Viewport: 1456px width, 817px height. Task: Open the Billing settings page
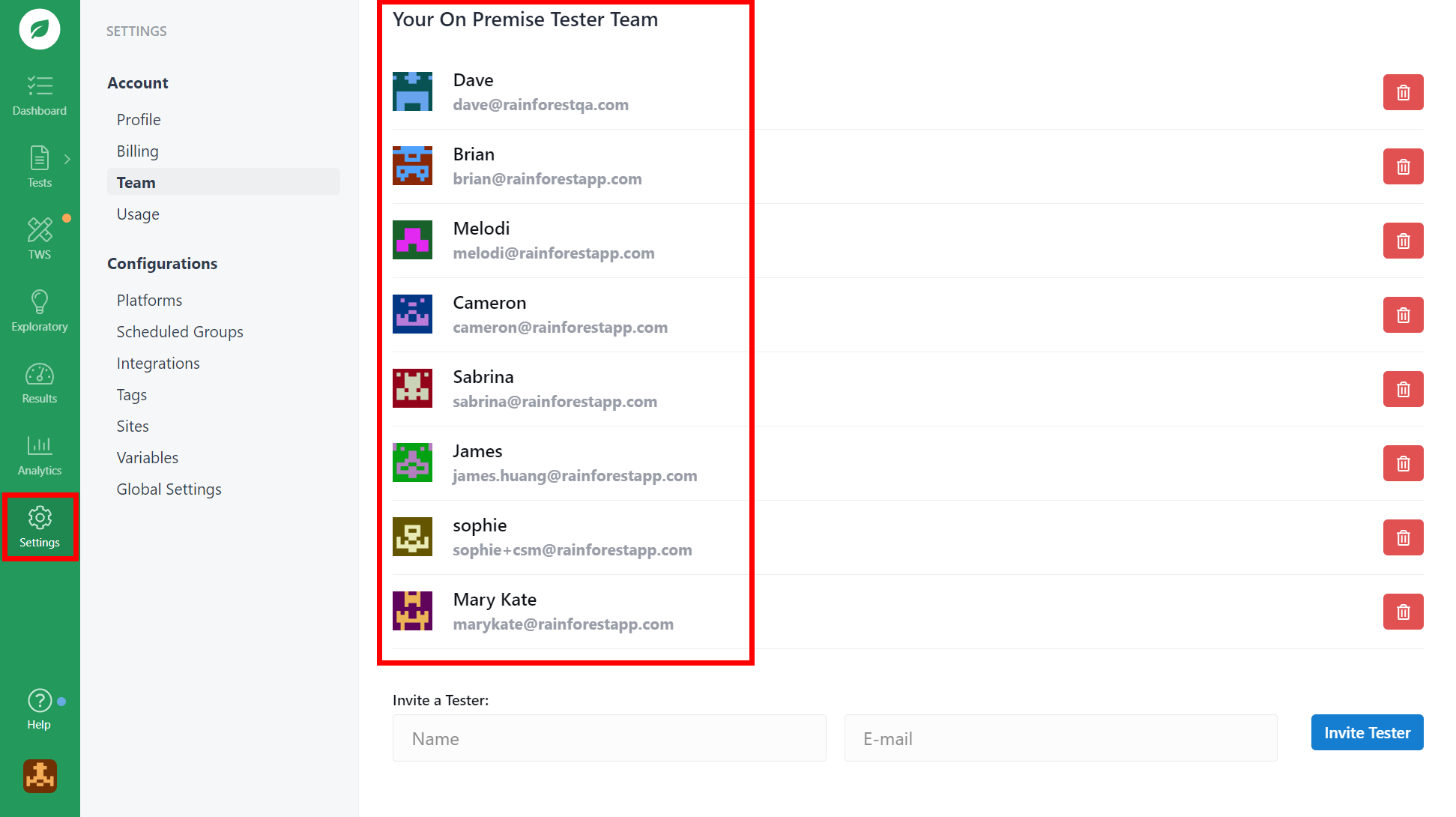point(138,151)
